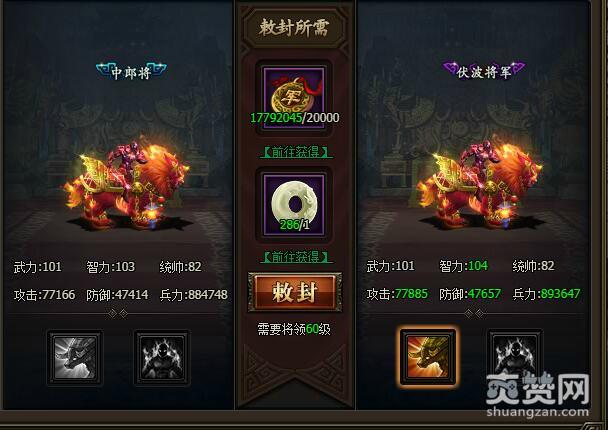Click the green 兵力 893647 stat
608x430 pixels.
(x=546, y=294)
